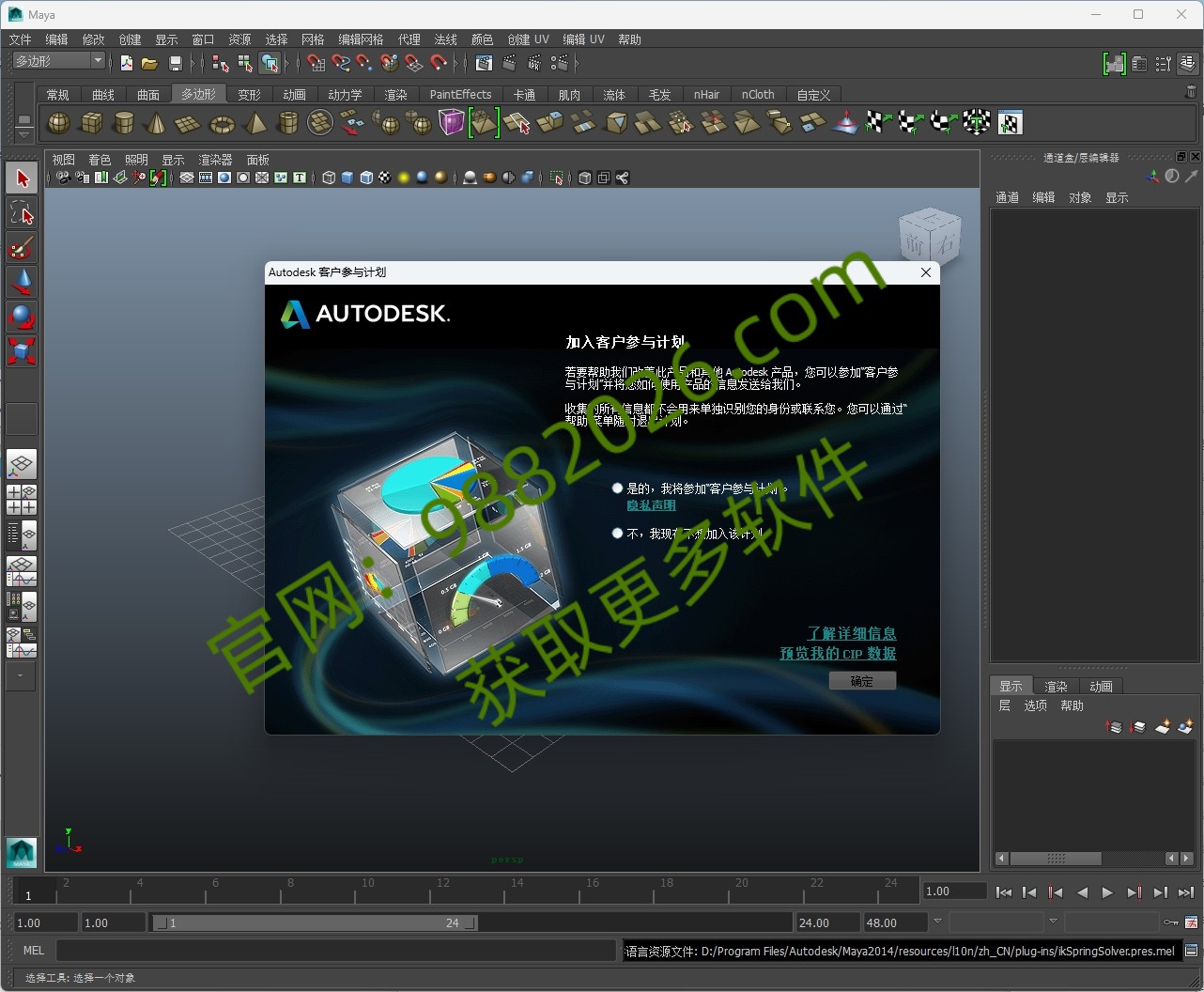1204x992 pixels.
Task: Add a polygon torus from the shelf
Action: click(222, 123)
